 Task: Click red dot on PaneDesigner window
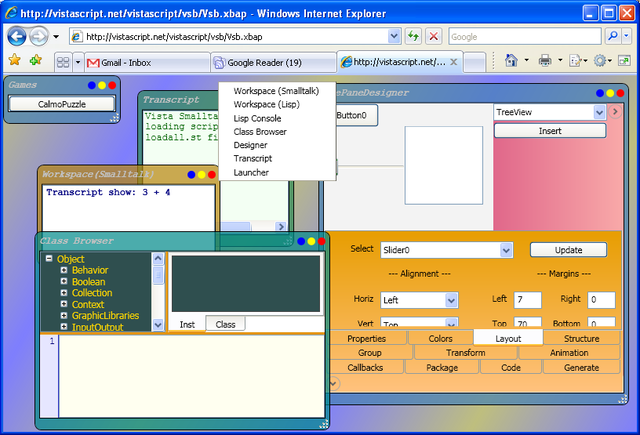coord(620,93)
